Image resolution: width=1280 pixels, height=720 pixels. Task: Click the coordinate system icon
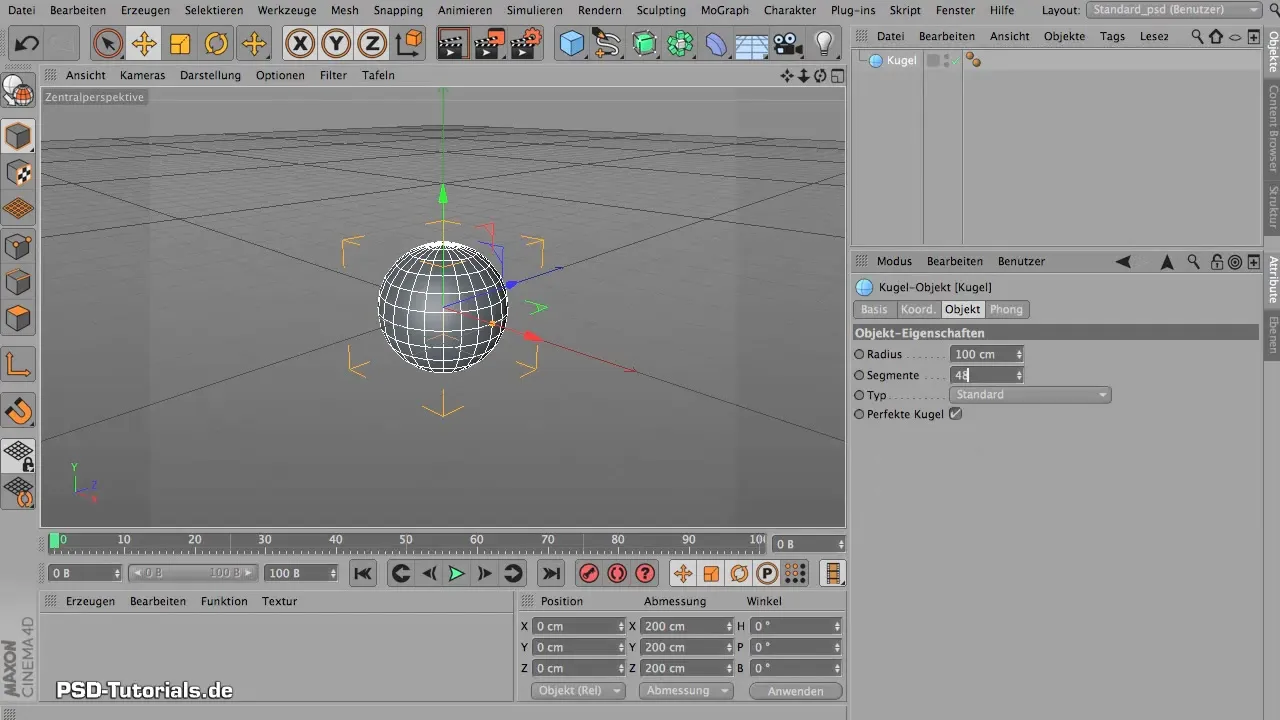pos(409,44)
